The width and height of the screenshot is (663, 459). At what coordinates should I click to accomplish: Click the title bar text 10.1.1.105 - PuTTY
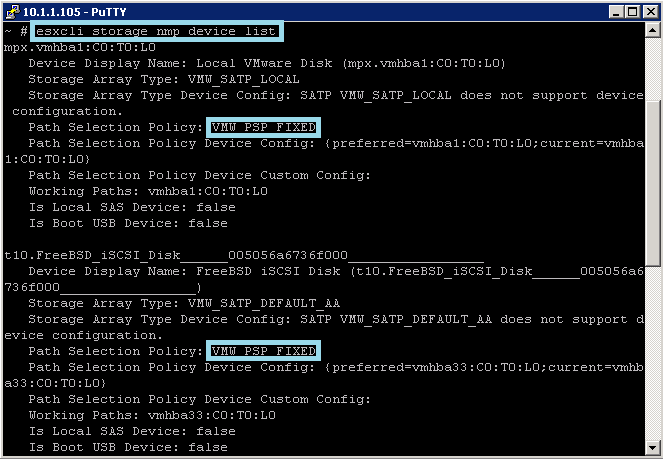point(74,12)
